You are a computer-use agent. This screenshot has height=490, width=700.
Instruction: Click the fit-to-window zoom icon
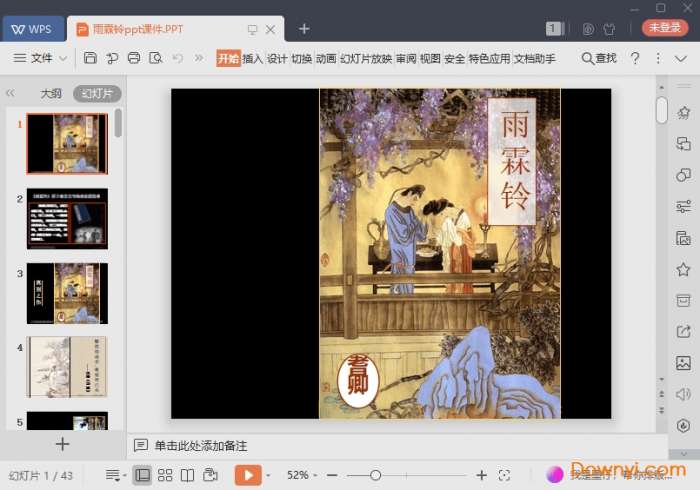(505, 475)
